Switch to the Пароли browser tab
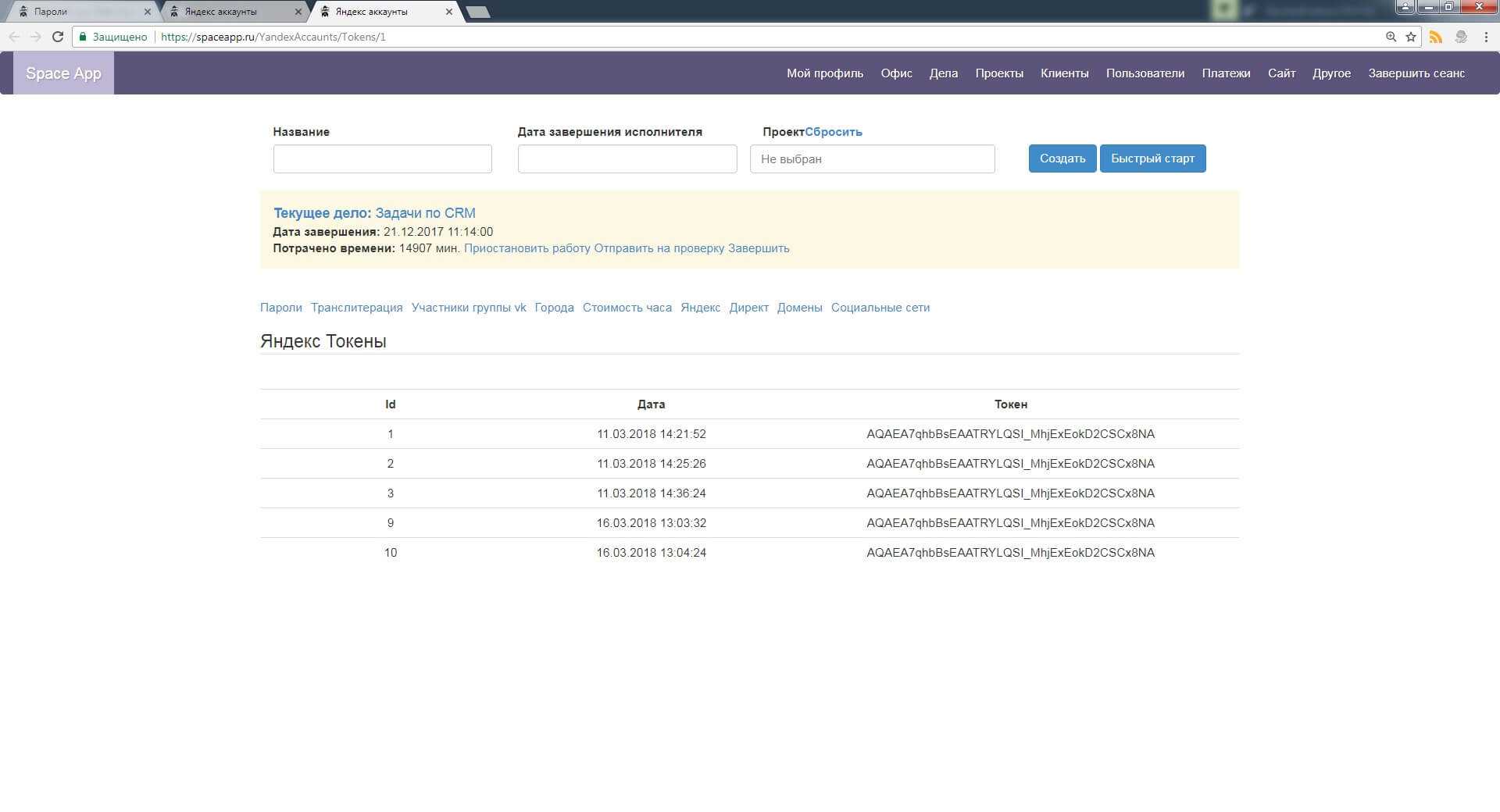Image resolution: width=1500 pixels, height=812 pixels. [x=78, y=12]
